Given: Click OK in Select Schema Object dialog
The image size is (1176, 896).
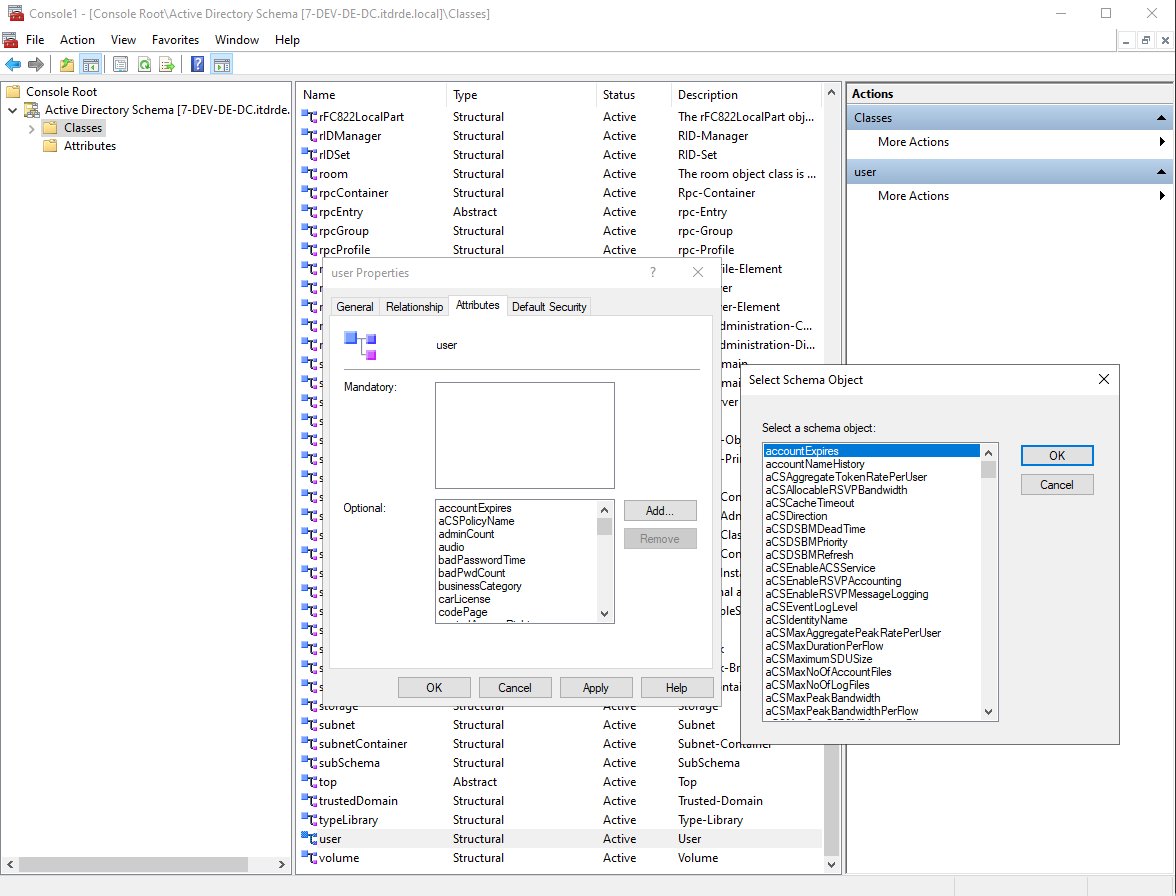Looking at the screenshot, I should click(x=1057, y=456).
